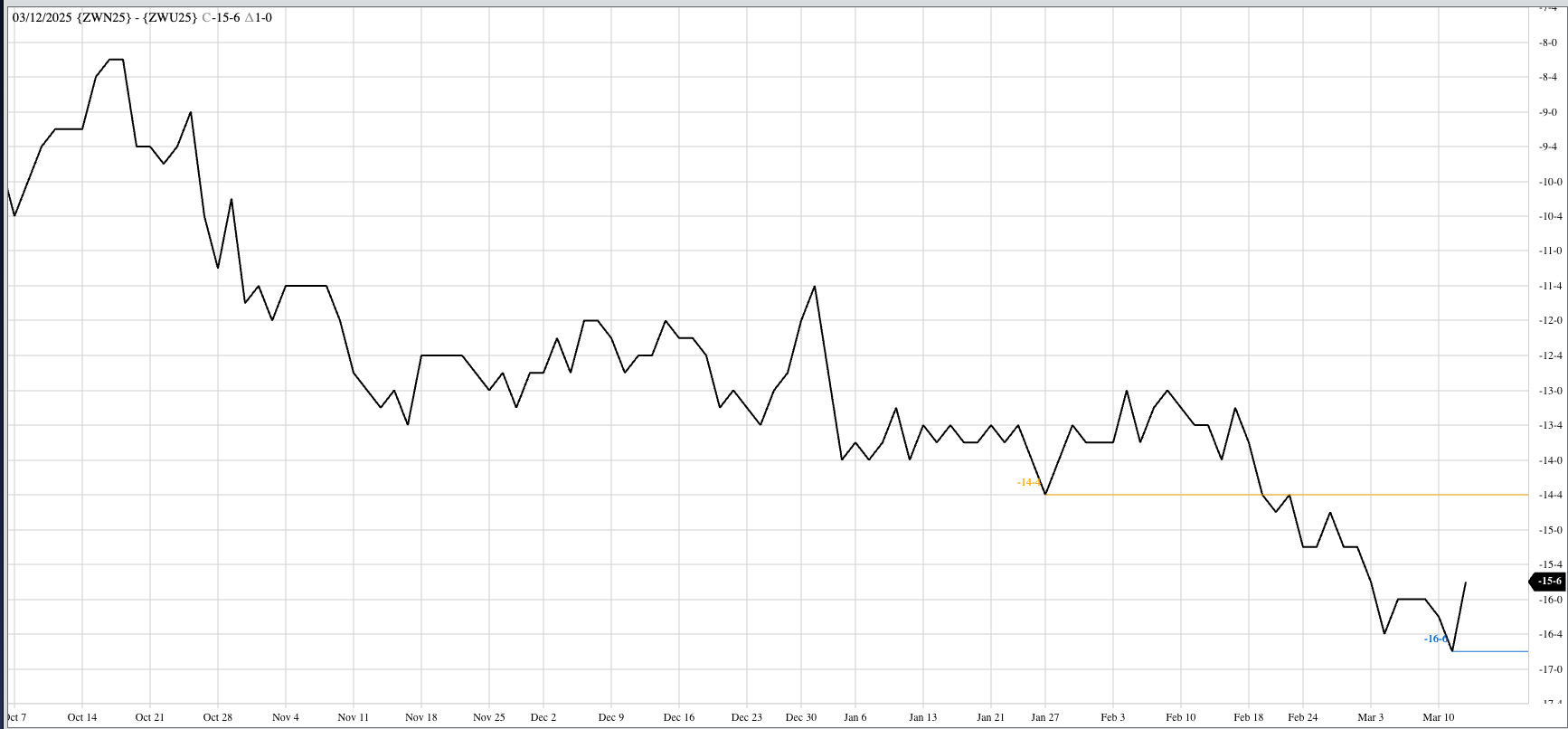Image resolution: width=1568 pixels, height=729 pixels.
Task: Click the black -15-6 current price tag
Action: pos(1549,582)
